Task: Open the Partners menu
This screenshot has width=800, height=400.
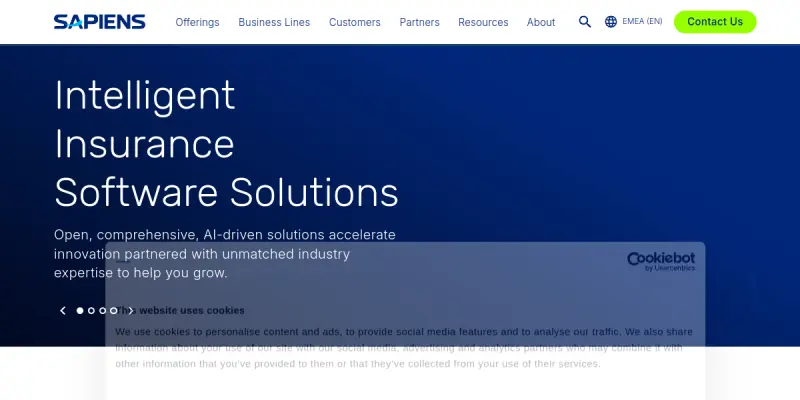Action: pyautogui.click(x=419, y=22)
